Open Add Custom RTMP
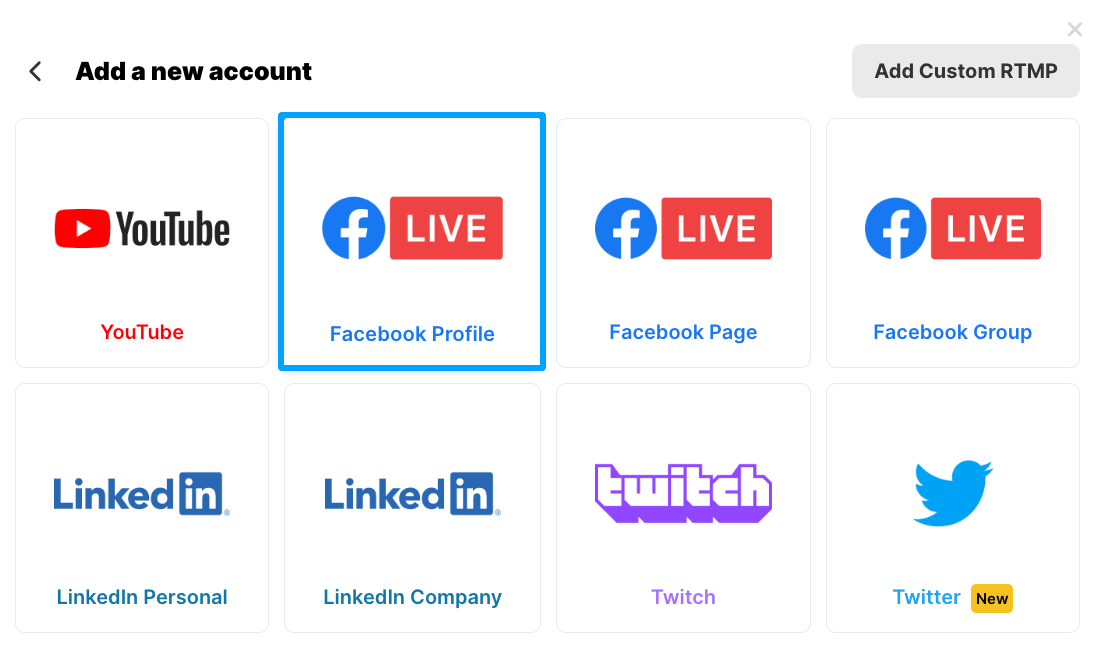 coord(965,70)
